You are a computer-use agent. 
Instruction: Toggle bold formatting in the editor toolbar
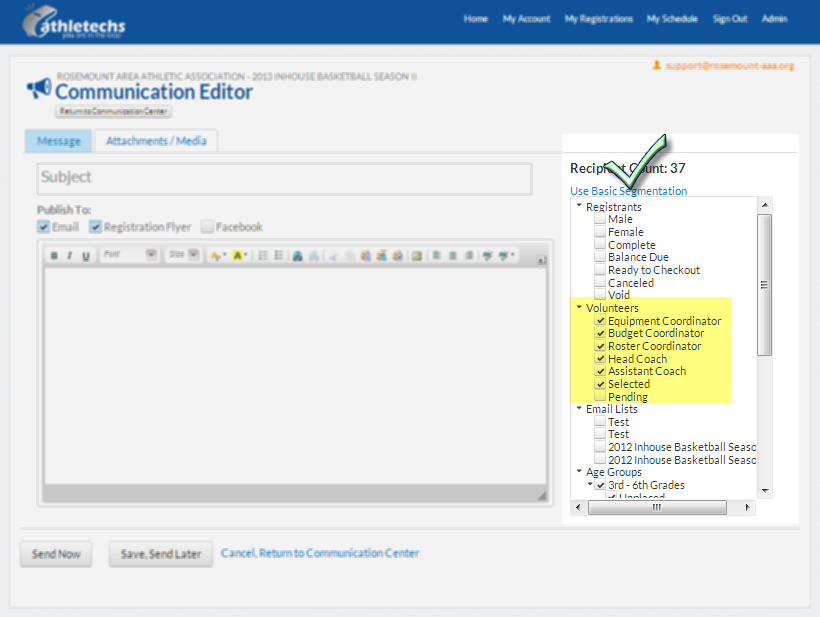pos(54,255)
